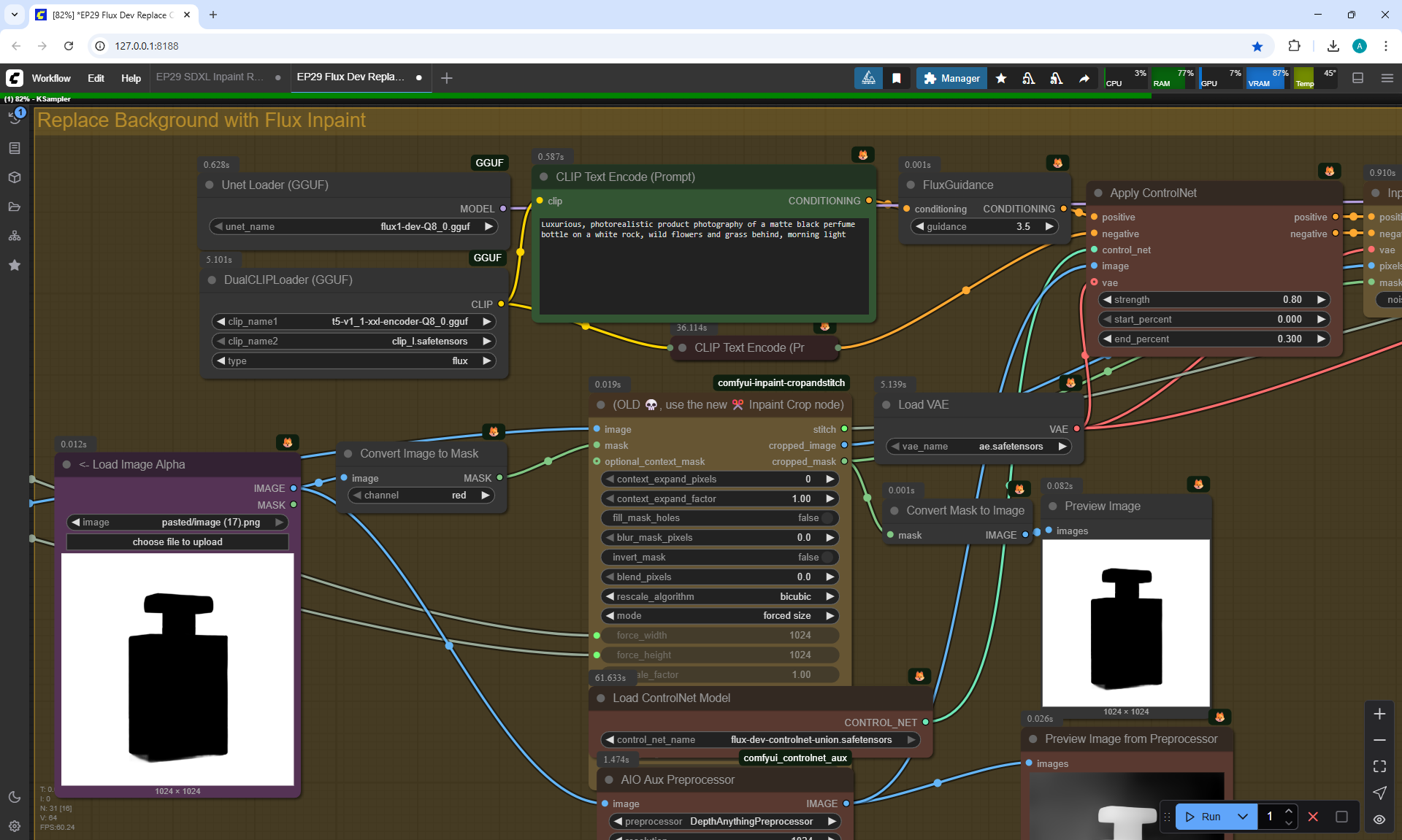Click choose file to upload button
Image resolution: width=1402 pixels, height=840 pixels.
(177, 542)
